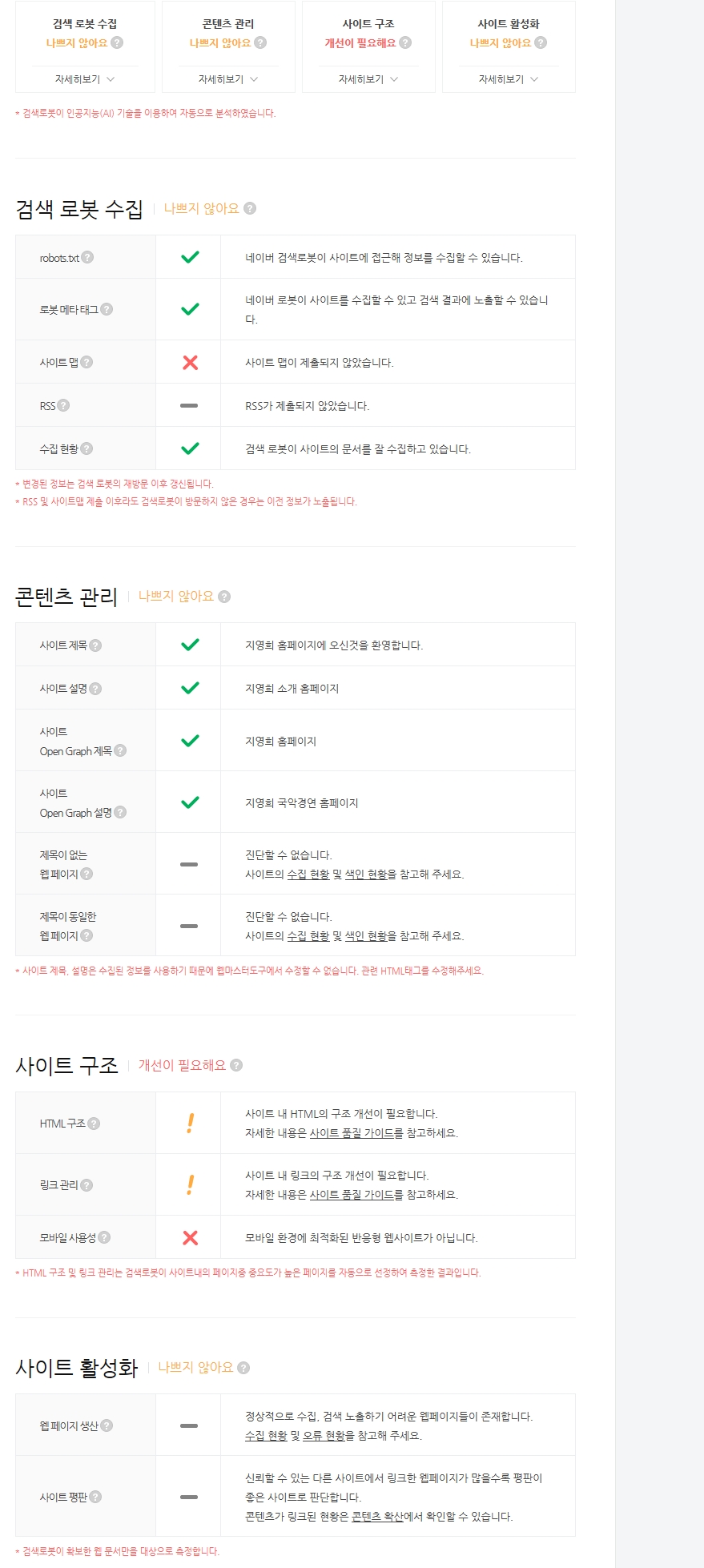Viewport: 704px width, 1568px height.
Task: Click help icon next to 링크 관리
Action: pos(86,1185)
